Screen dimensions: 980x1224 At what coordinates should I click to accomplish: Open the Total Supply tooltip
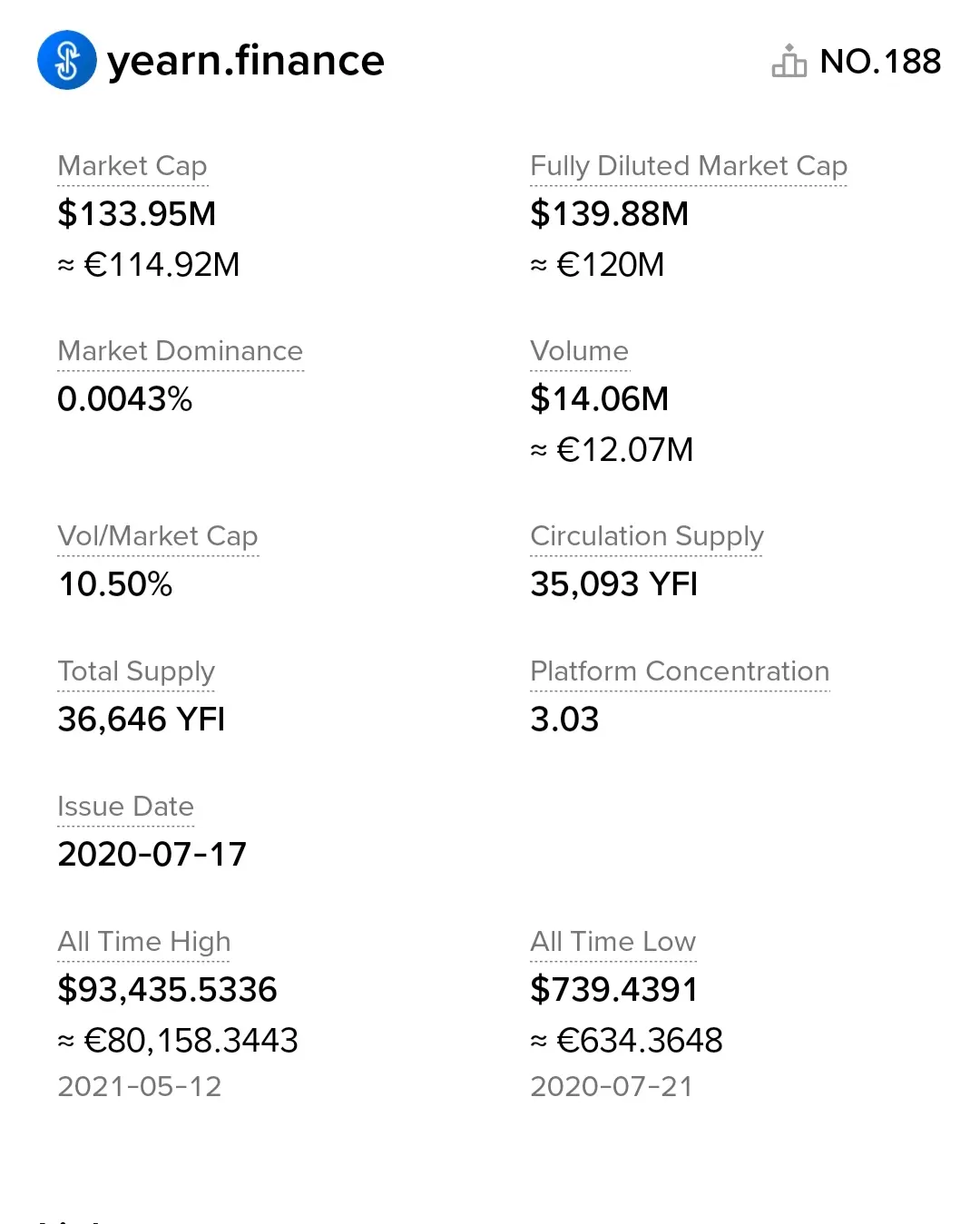tap(136, 671)
